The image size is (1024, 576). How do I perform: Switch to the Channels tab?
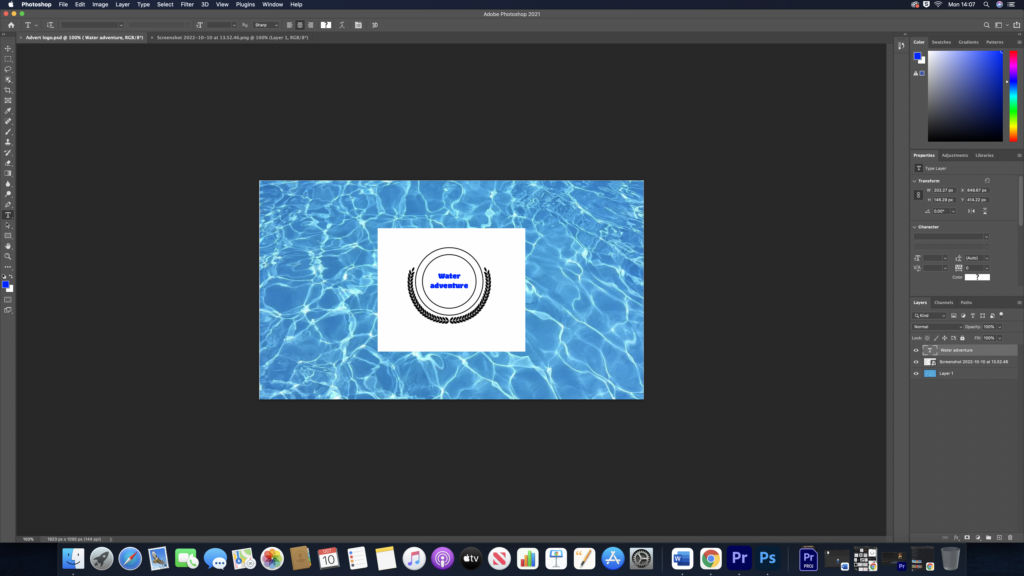[943, 302]
